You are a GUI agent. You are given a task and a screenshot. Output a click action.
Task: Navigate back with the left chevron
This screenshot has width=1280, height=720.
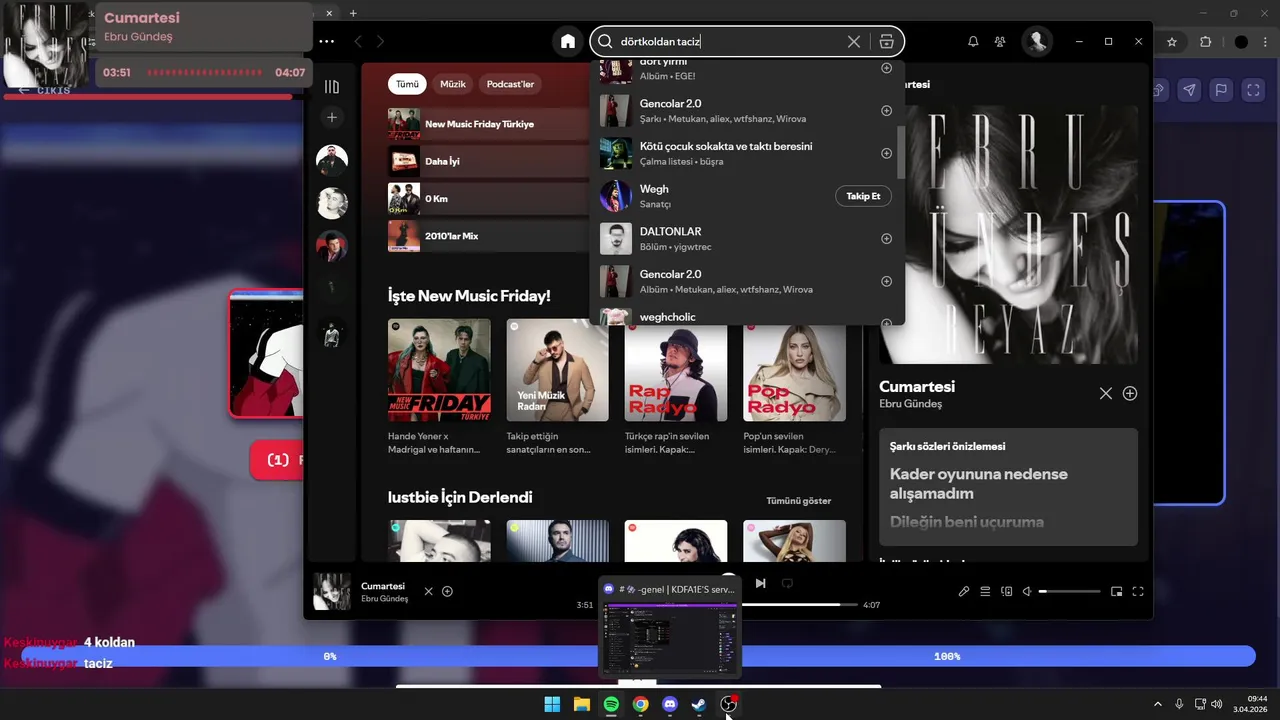click(358, 42)
